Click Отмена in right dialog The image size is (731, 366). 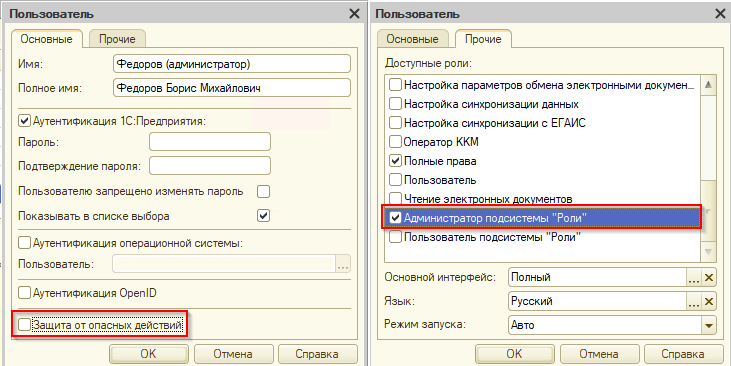tap(599, 354)
